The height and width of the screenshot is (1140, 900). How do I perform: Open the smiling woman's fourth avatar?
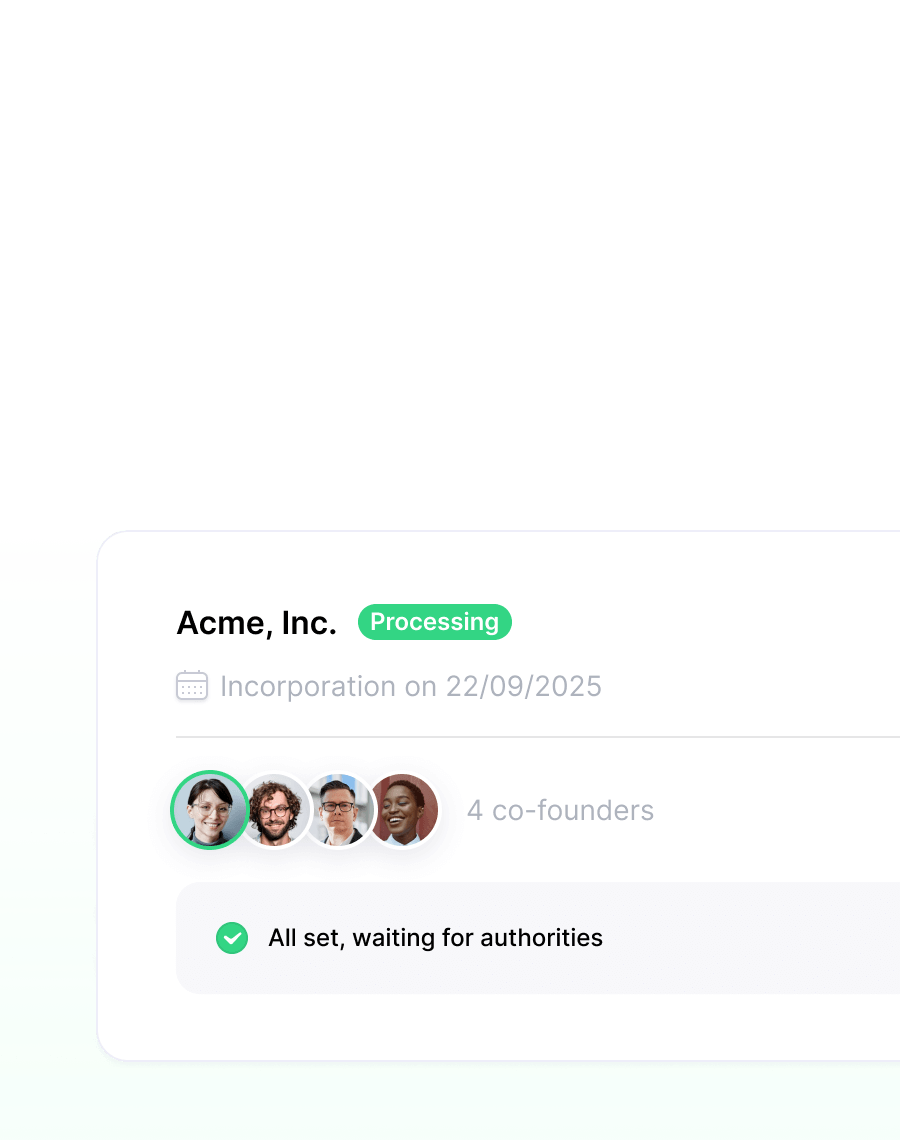[x=404, y=810]
